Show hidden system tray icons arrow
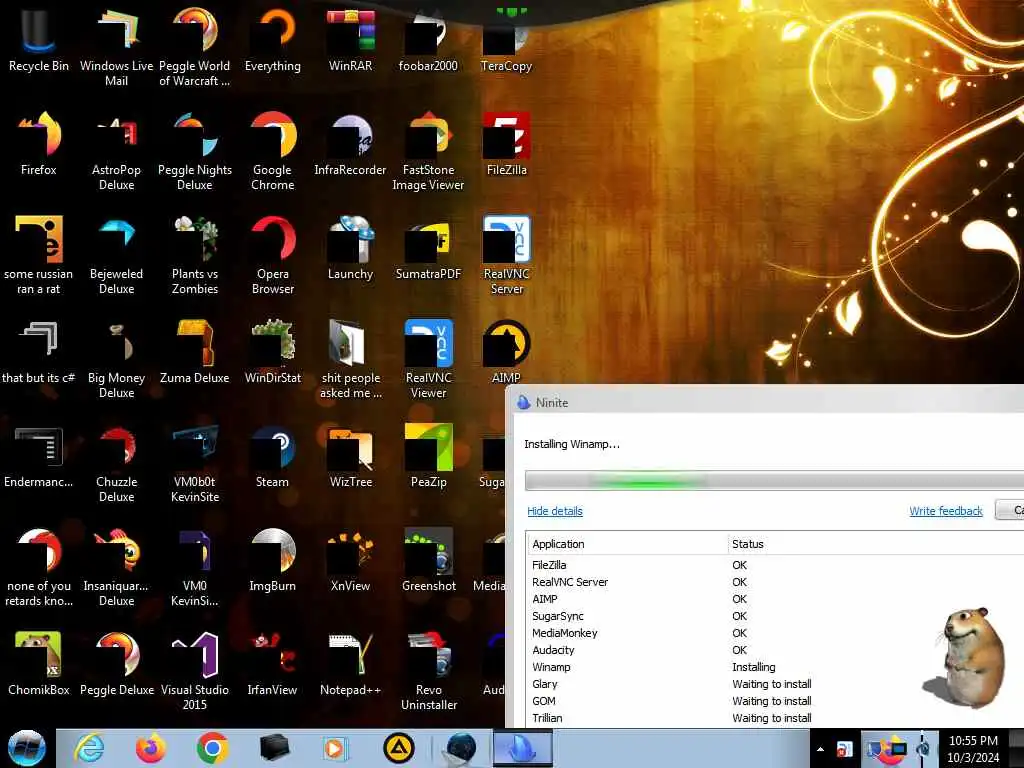 tap(820, 749)
